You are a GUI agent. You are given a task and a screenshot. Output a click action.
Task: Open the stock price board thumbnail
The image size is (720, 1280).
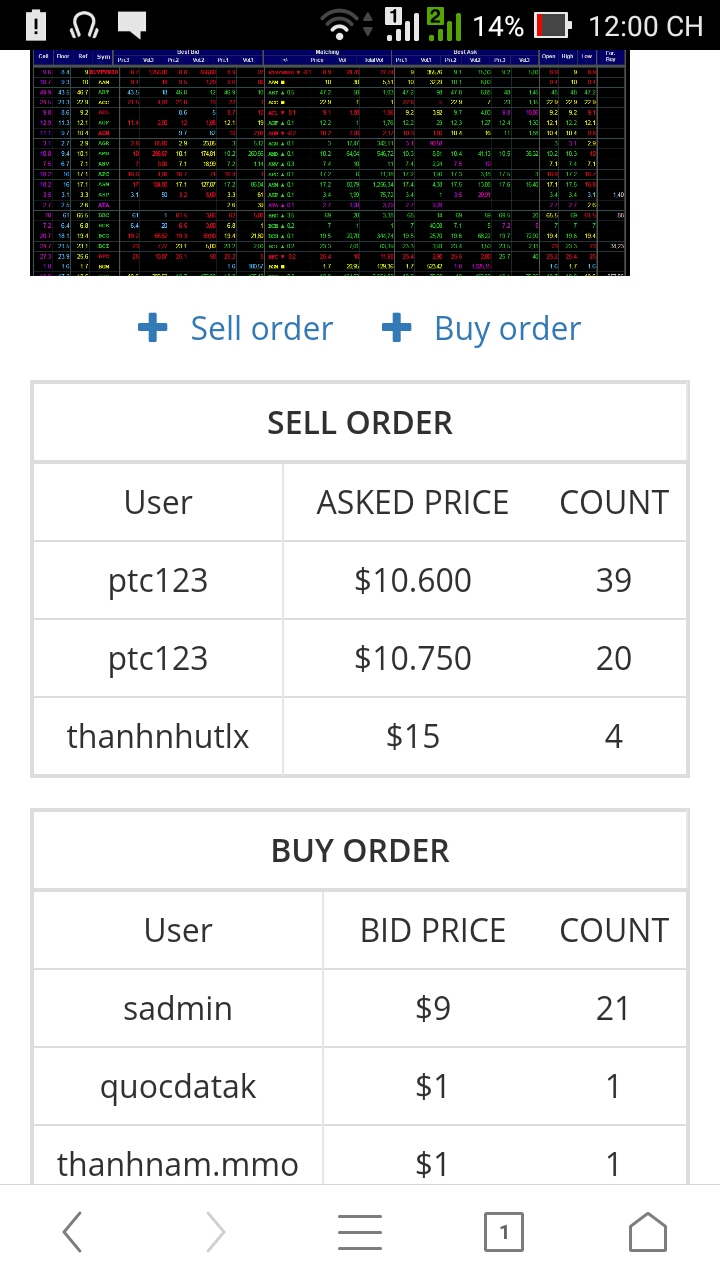pos(331,162)
